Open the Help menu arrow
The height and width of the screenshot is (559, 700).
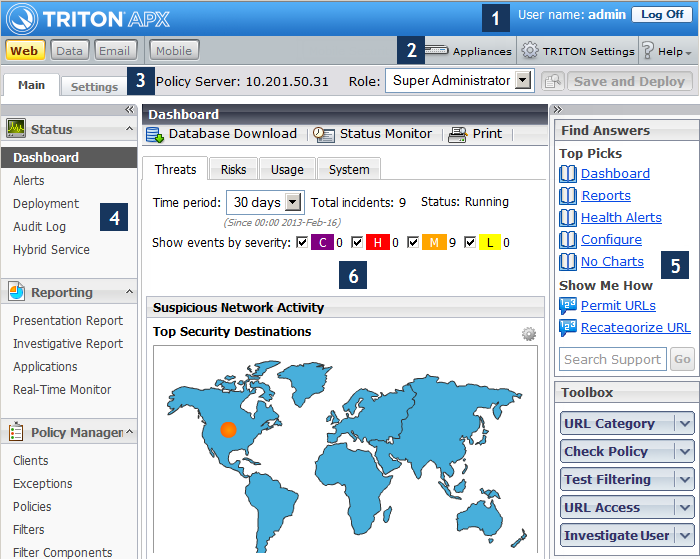[689, 53]
